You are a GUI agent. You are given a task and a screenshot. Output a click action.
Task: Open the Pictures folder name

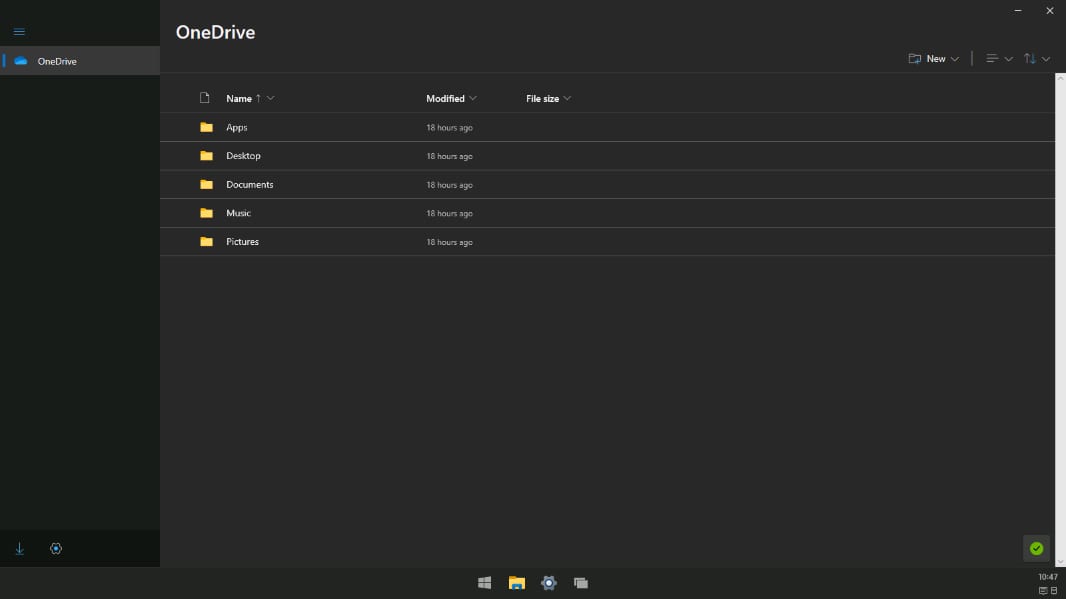coord(243,241)
